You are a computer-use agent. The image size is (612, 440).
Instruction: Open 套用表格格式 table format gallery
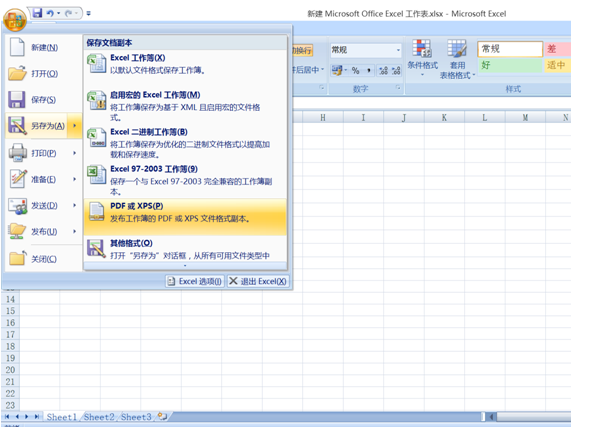pyautogui.click(x=457, y=59)
